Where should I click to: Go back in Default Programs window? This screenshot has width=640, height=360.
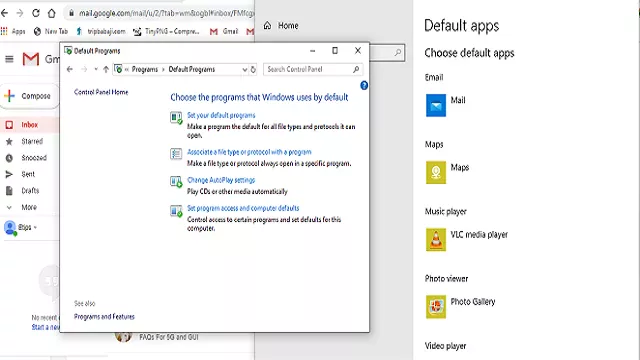coord(70,69)
